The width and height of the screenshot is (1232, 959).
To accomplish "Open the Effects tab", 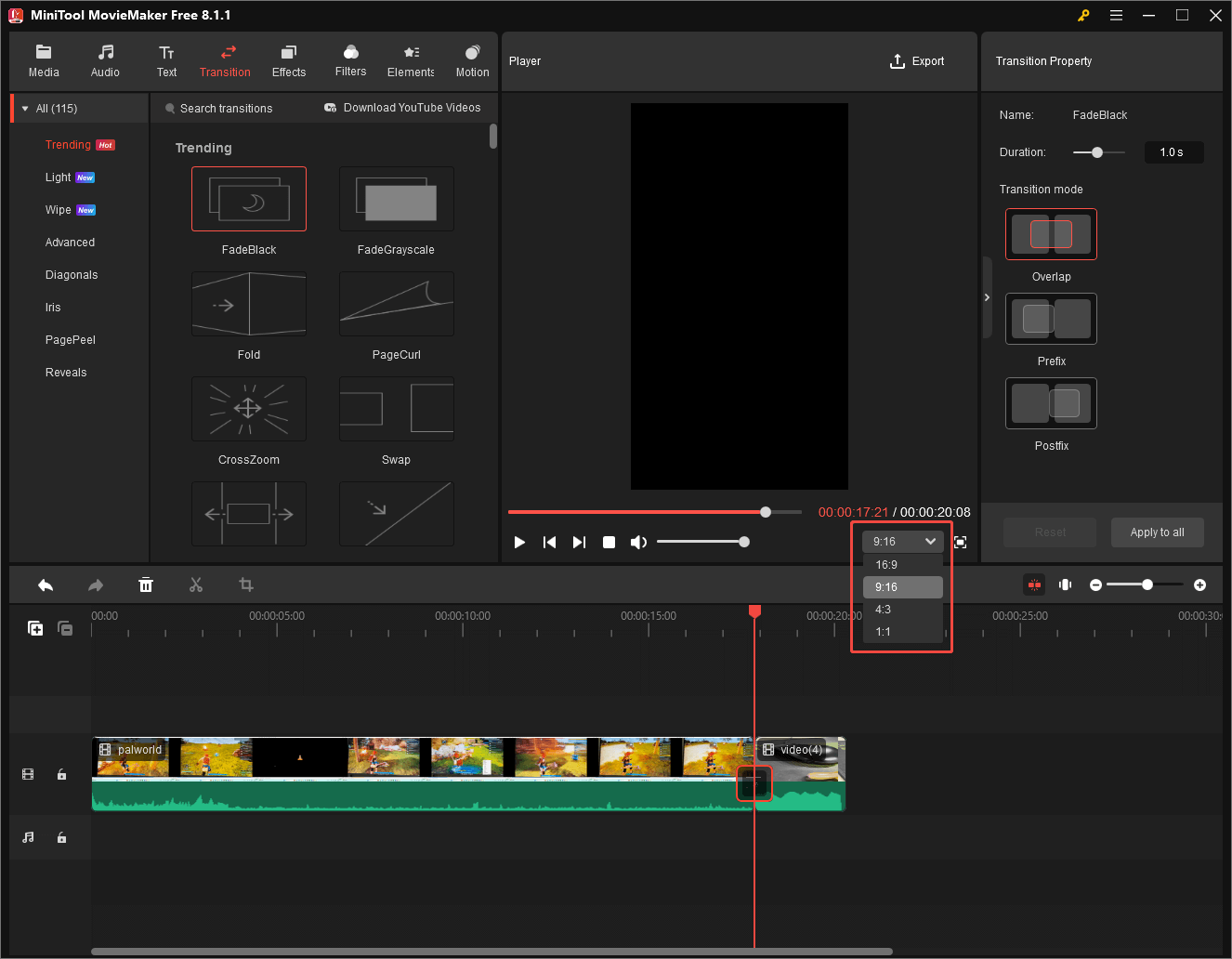I will pos(289,61).
